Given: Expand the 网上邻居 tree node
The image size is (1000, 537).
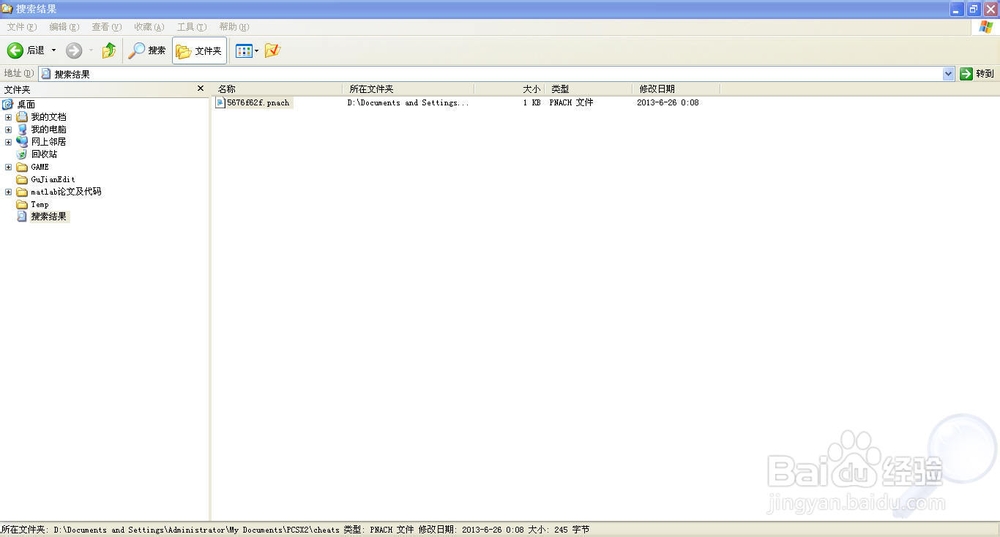Looking at the screenshot, I should pyautogui.click(x=8, y=142).
